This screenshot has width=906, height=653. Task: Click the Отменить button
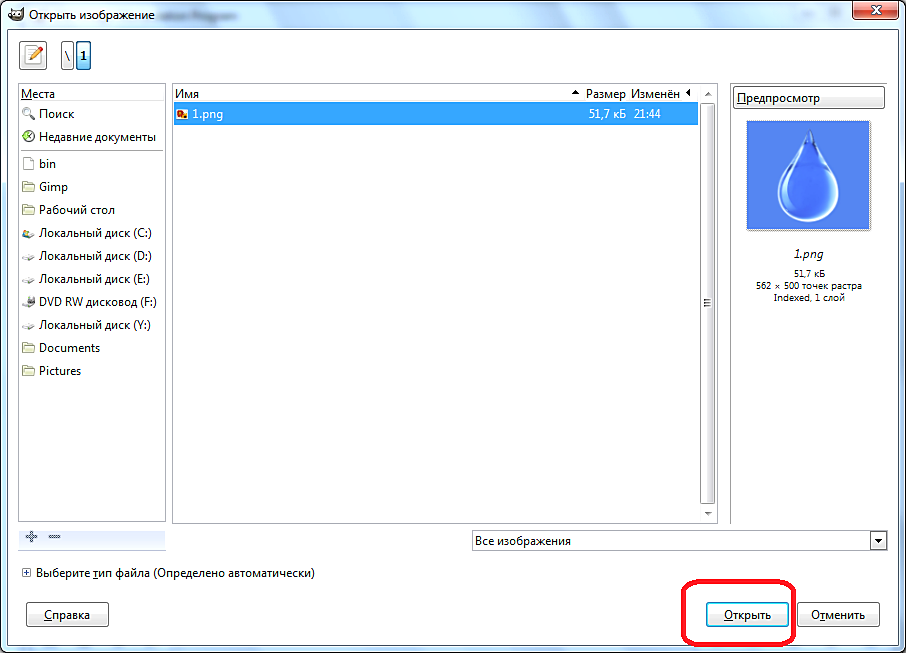838,615
